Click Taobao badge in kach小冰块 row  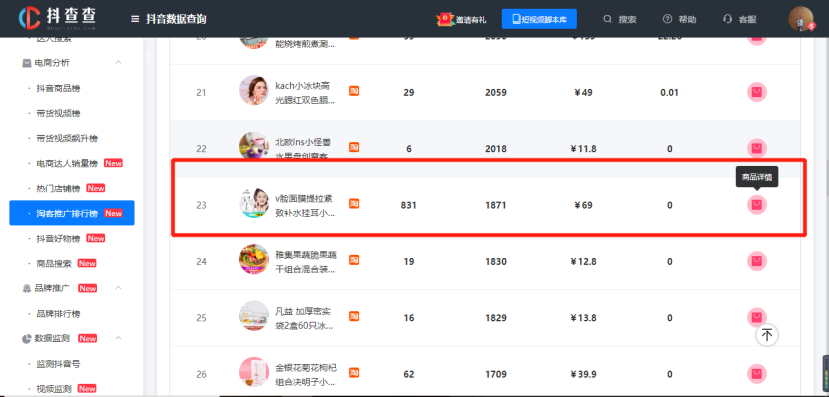click(x=354, y=91)
